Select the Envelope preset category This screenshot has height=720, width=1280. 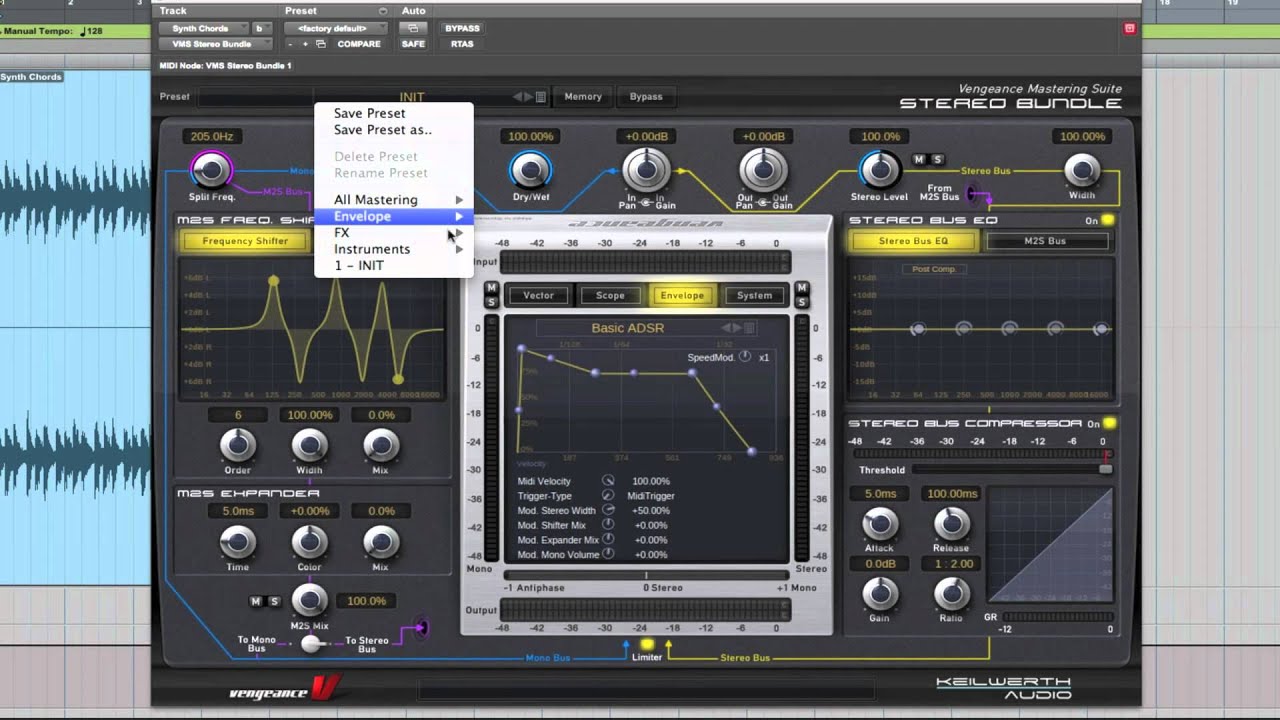[x=393, y=216]
